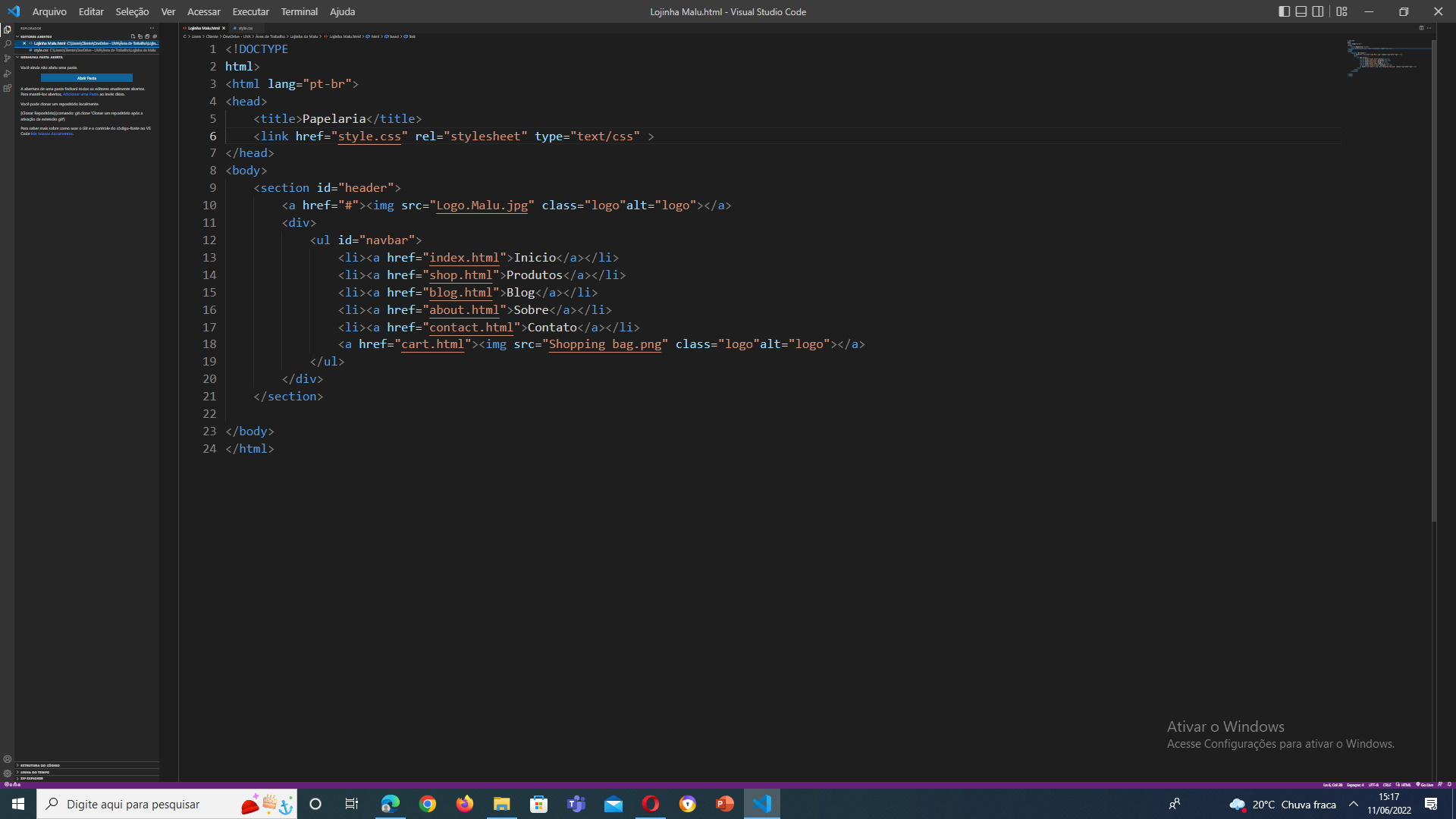Open the Search view in activity bar
Image resolution: width=1456 pixels, height=819 pixels.
pyautogui.click(x=7, y=44)
